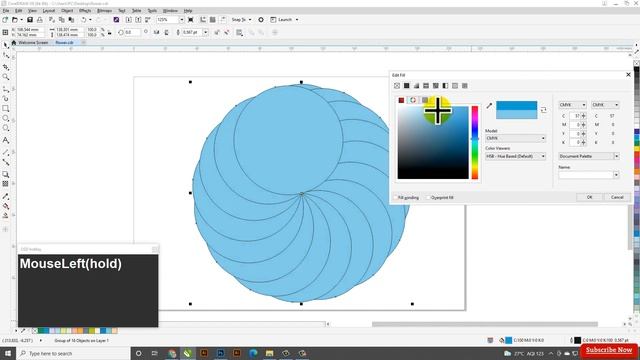Open the first CMYK model dropdown
Image resolution: width=640 pixels, height=360 pixels.
pyautogui.click(x=572, y=105)
